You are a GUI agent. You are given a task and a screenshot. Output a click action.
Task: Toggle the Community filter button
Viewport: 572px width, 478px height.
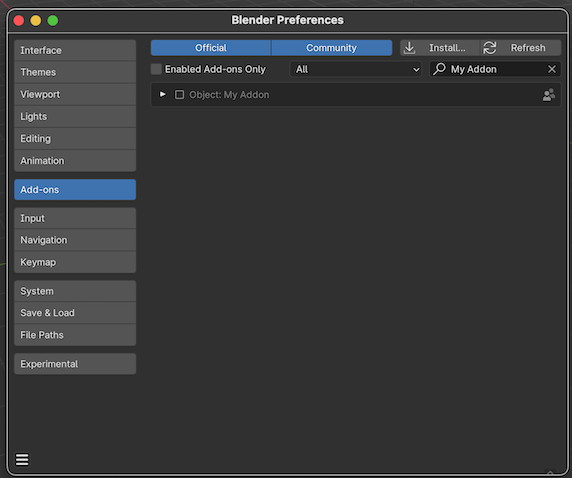332,48
